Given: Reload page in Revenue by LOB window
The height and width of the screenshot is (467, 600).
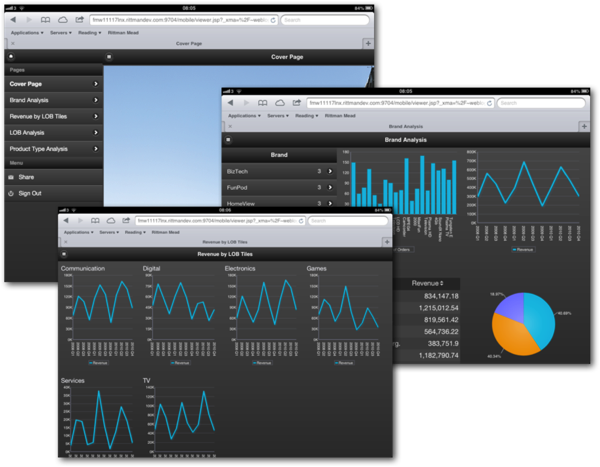Looking at the screenshot, I should 301,221.
